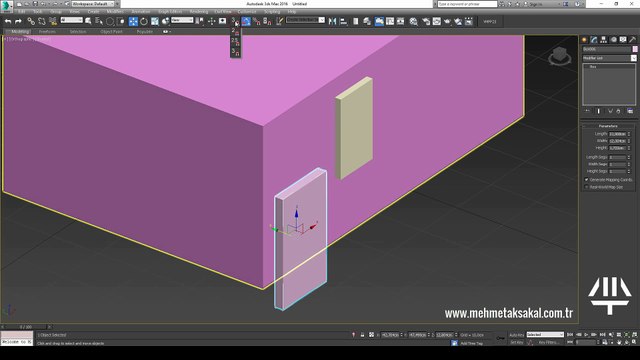Click the circular selection region icon
This screenshot has width=640, height=360.
point(110,21)
